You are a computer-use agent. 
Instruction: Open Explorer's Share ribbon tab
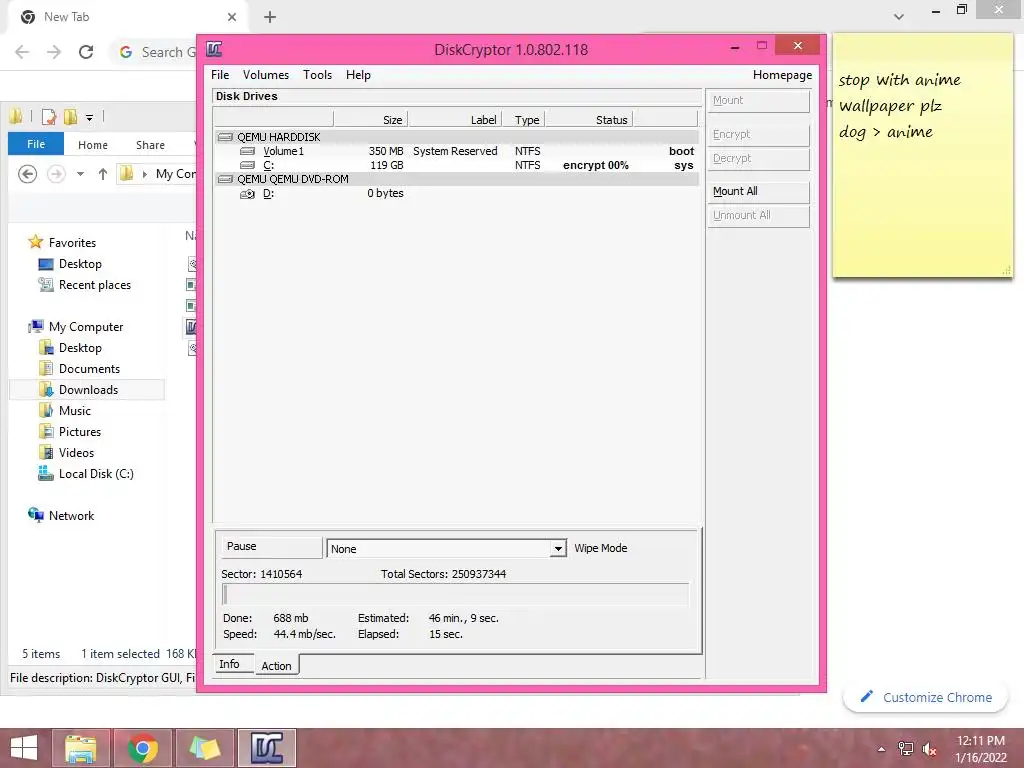[150, 145]
